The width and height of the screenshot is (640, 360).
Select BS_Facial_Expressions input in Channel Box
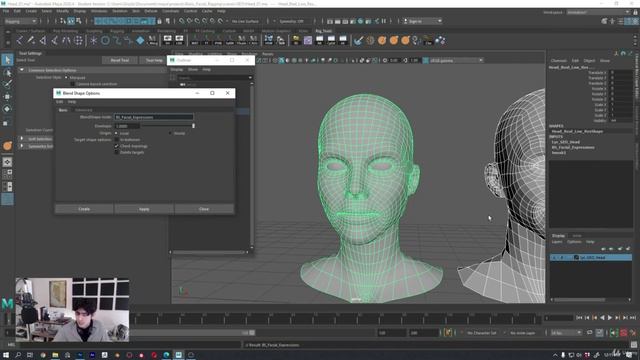(573, 147)
